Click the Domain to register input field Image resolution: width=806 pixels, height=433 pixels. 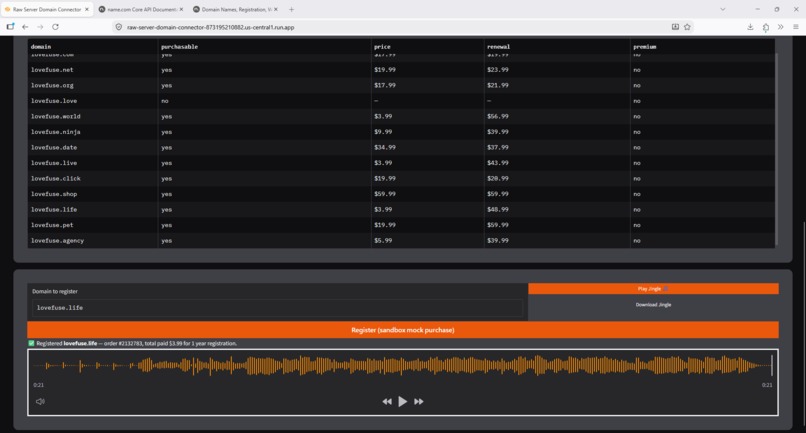[277, 308]
